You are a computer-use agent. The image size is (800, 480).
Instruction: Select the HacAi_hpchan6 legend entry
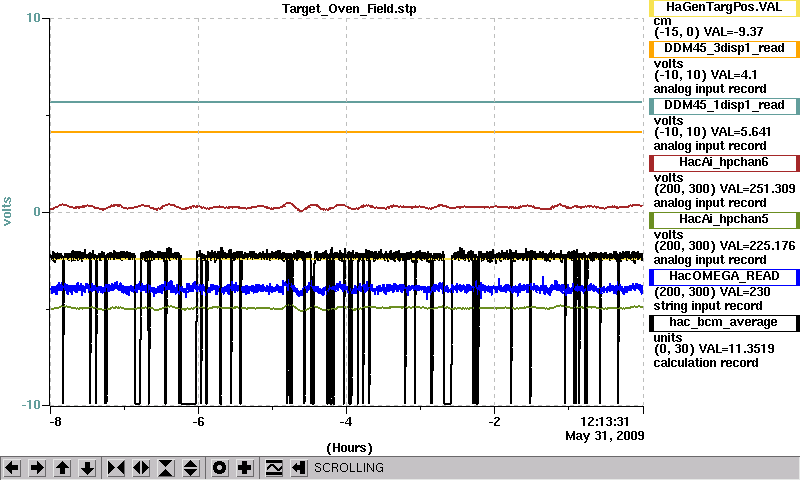(x=724, y=163)
